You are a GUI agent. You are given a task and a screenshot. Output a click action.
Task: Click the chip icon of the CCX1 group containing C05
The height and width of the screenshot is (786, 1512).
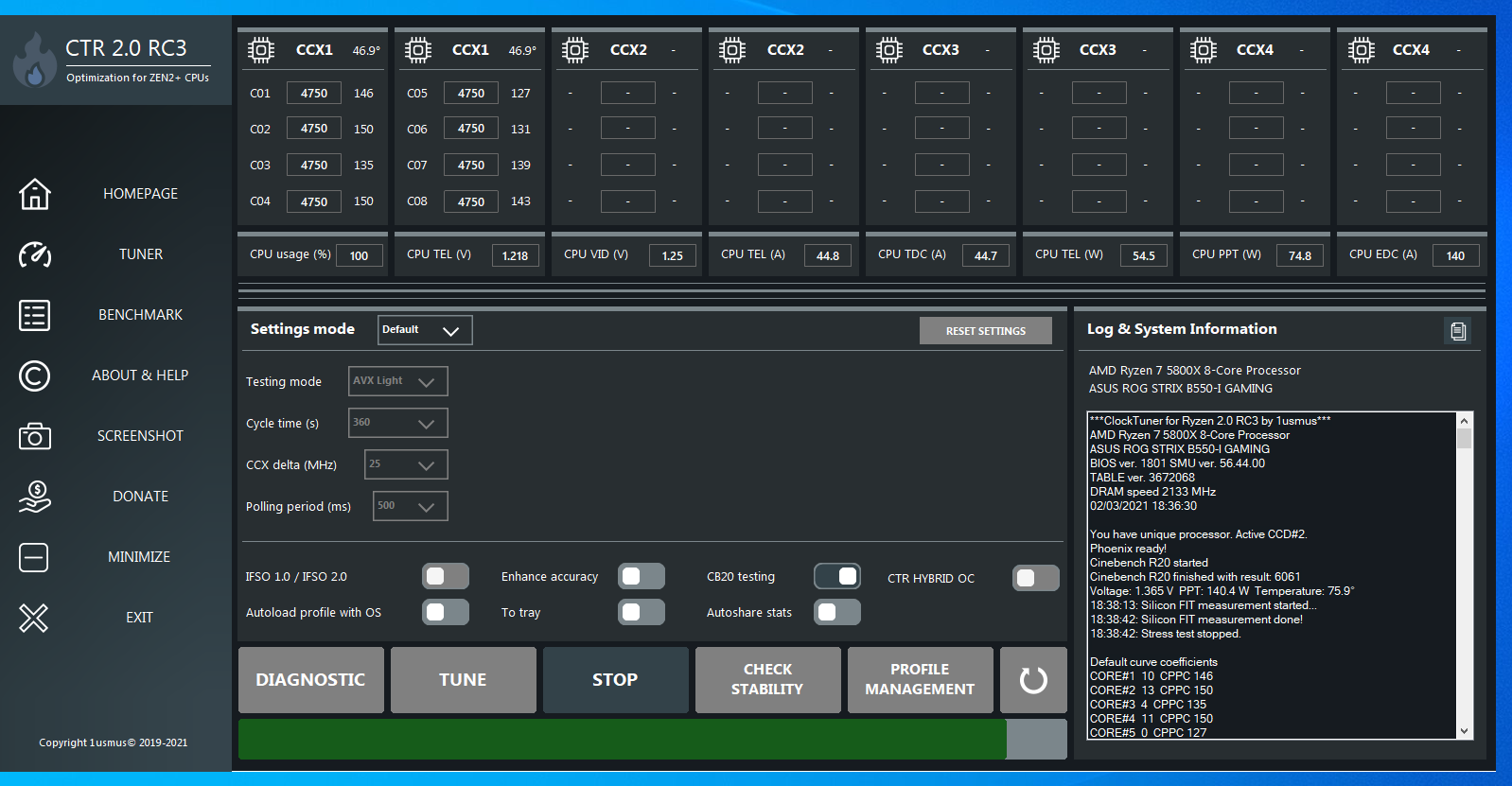[418, 50]
